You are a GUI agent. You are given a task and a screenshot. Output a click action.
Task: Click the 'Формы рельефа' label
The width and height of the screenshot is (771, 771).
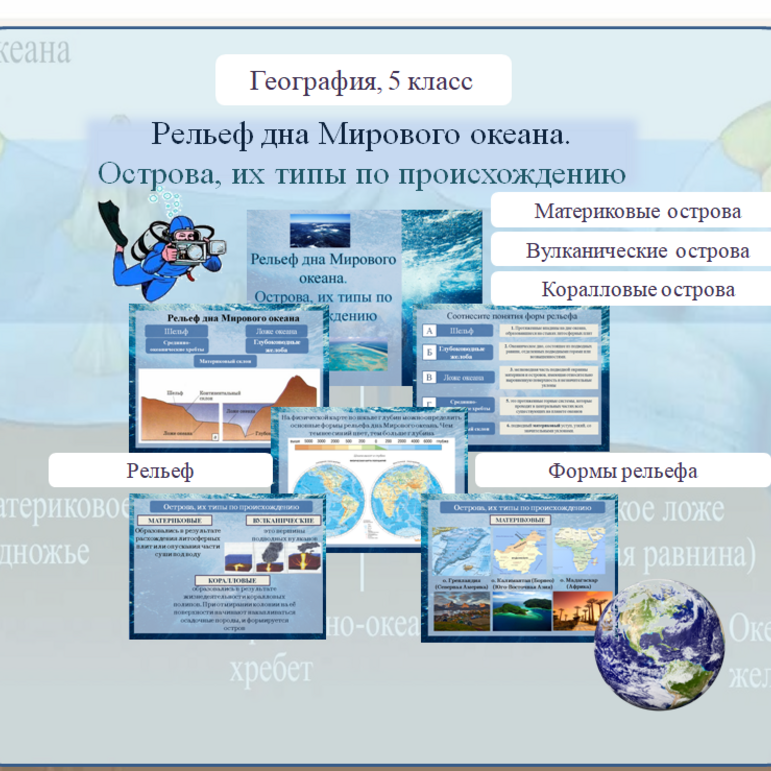tap(622, 471)
